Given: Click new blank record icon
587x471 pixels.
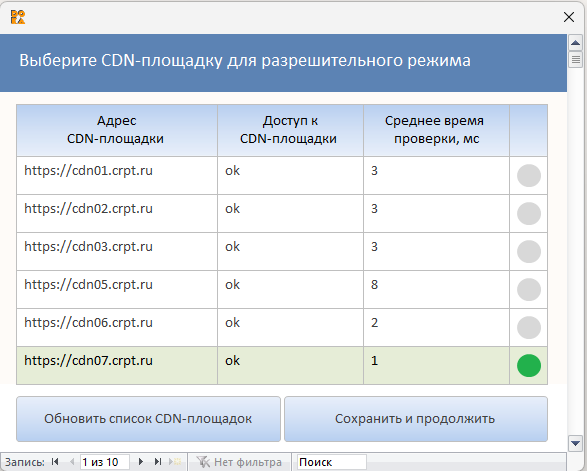Looking at the screenshot, I should pos(175,462).
